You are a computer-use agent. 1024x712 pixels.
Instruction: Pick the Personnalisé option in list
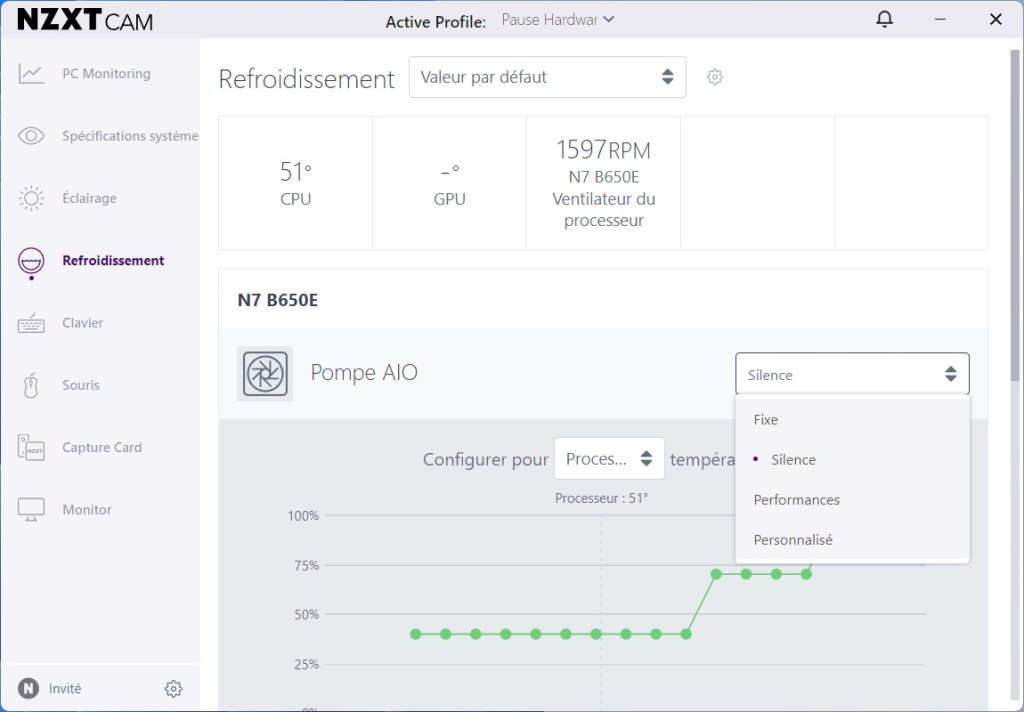(793, 540)
